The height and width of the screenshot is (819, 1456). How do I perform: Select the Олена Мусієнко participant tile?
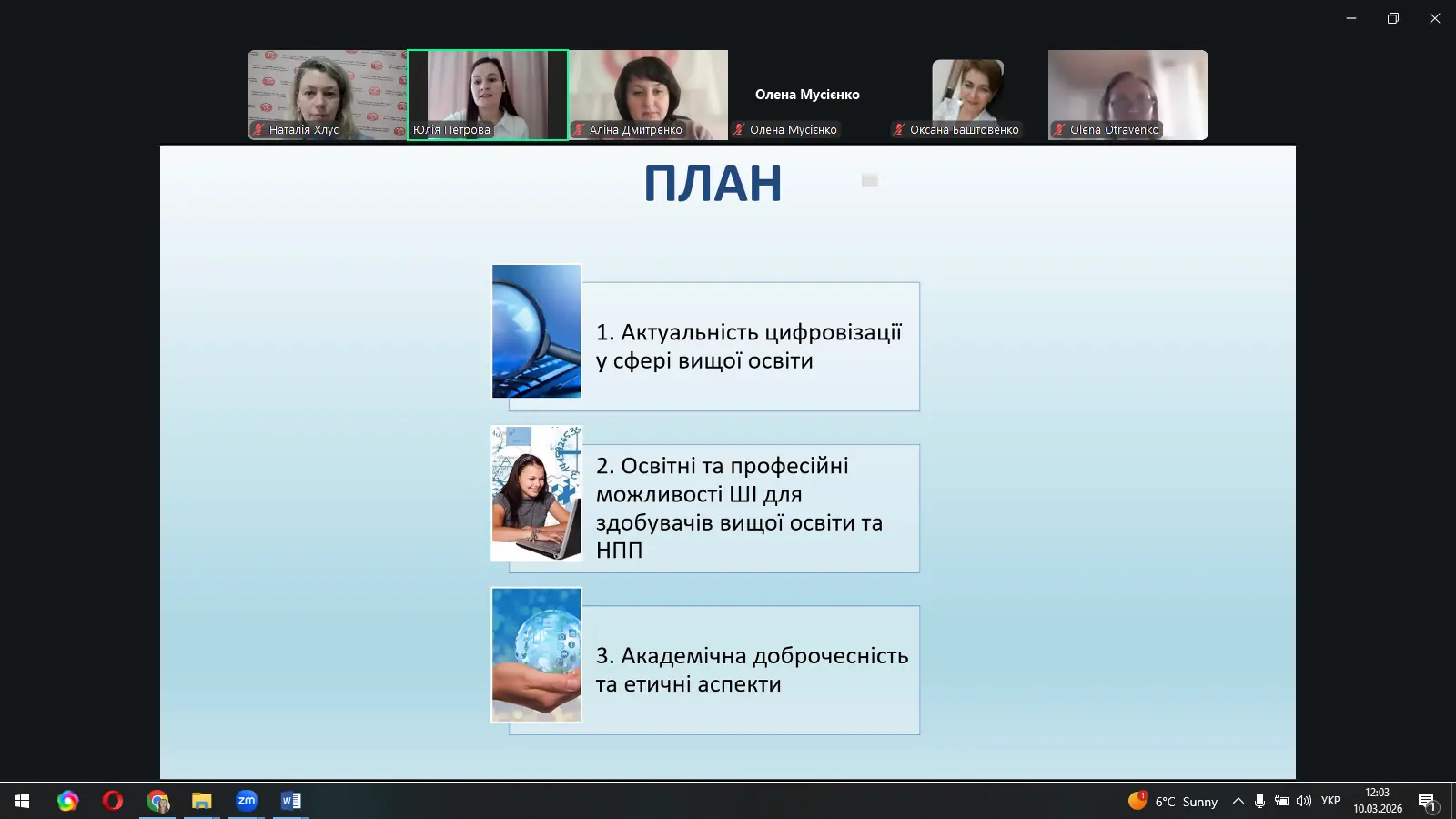pos(808,95)
